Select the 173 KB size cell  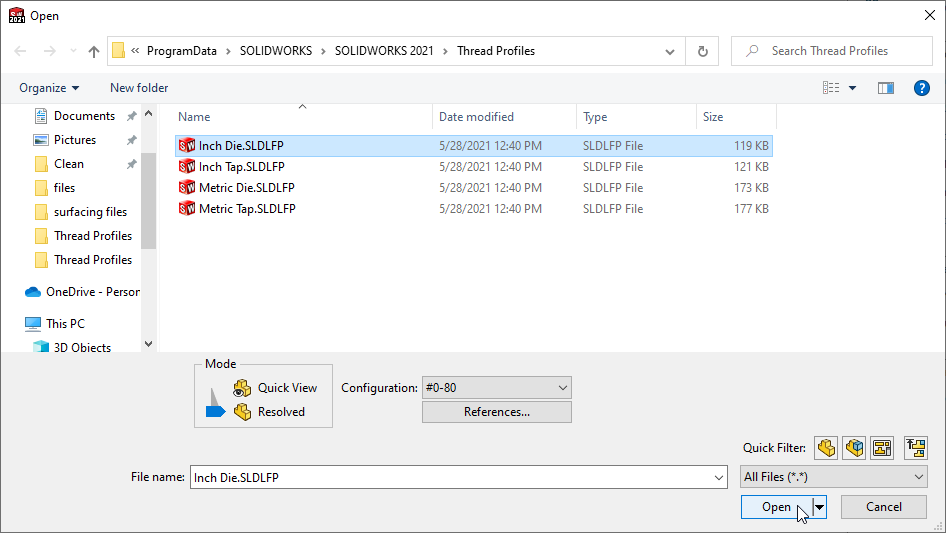pyautogui.click(x=751, y=188)
